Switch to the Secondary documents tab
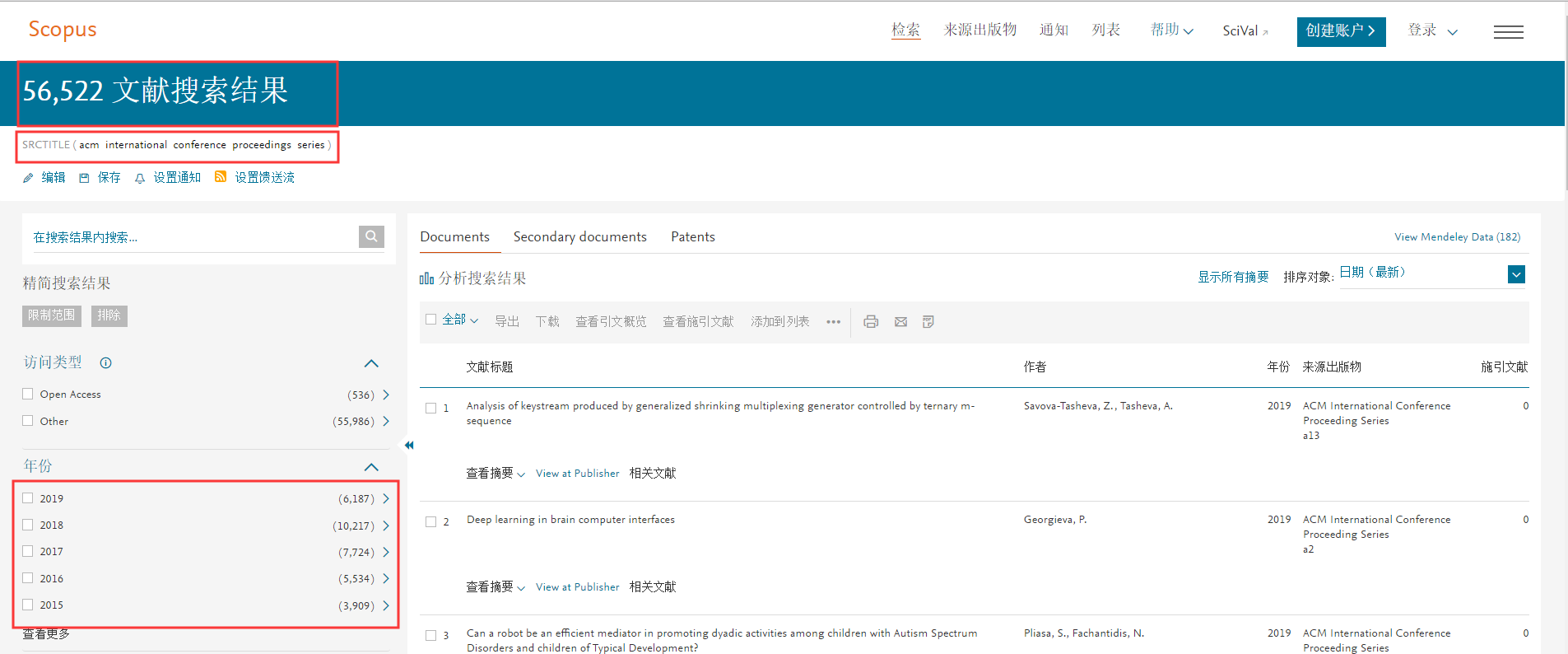 [x=580, y=237]
